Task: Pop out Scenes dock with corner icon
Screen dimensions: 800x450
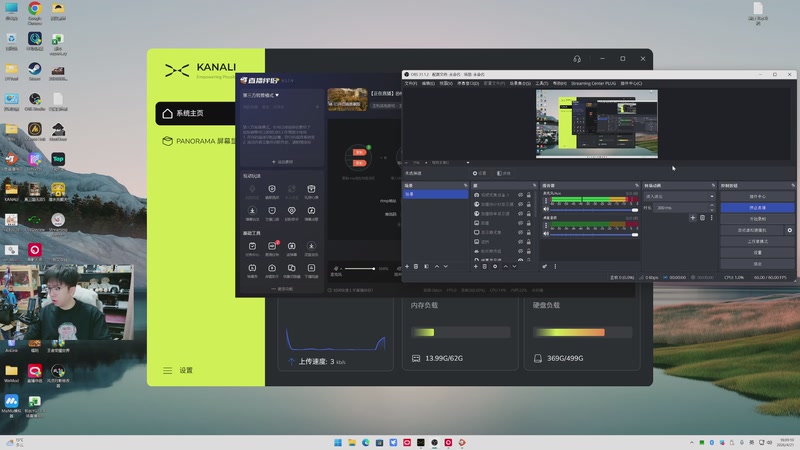Action: point(465,185)
